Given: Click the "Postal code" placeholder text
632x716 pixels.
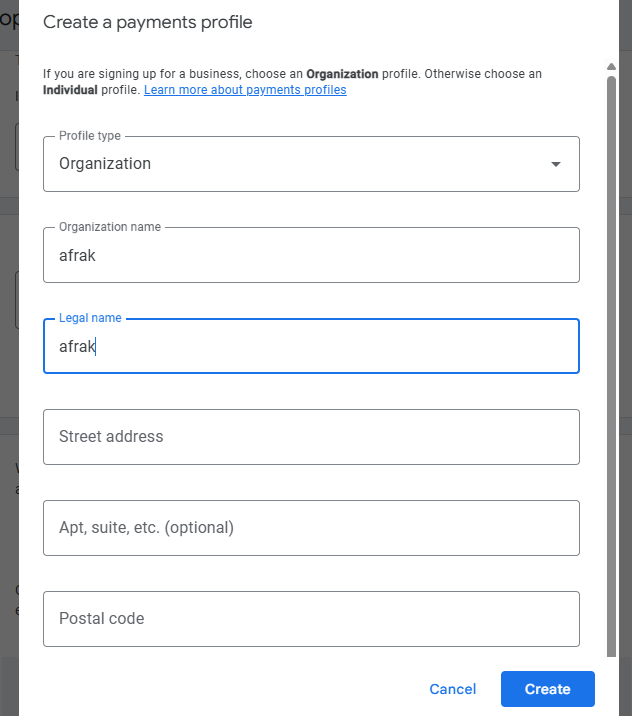Looking at the screenshot, I should pyautogui.click(x=101, y=619).
